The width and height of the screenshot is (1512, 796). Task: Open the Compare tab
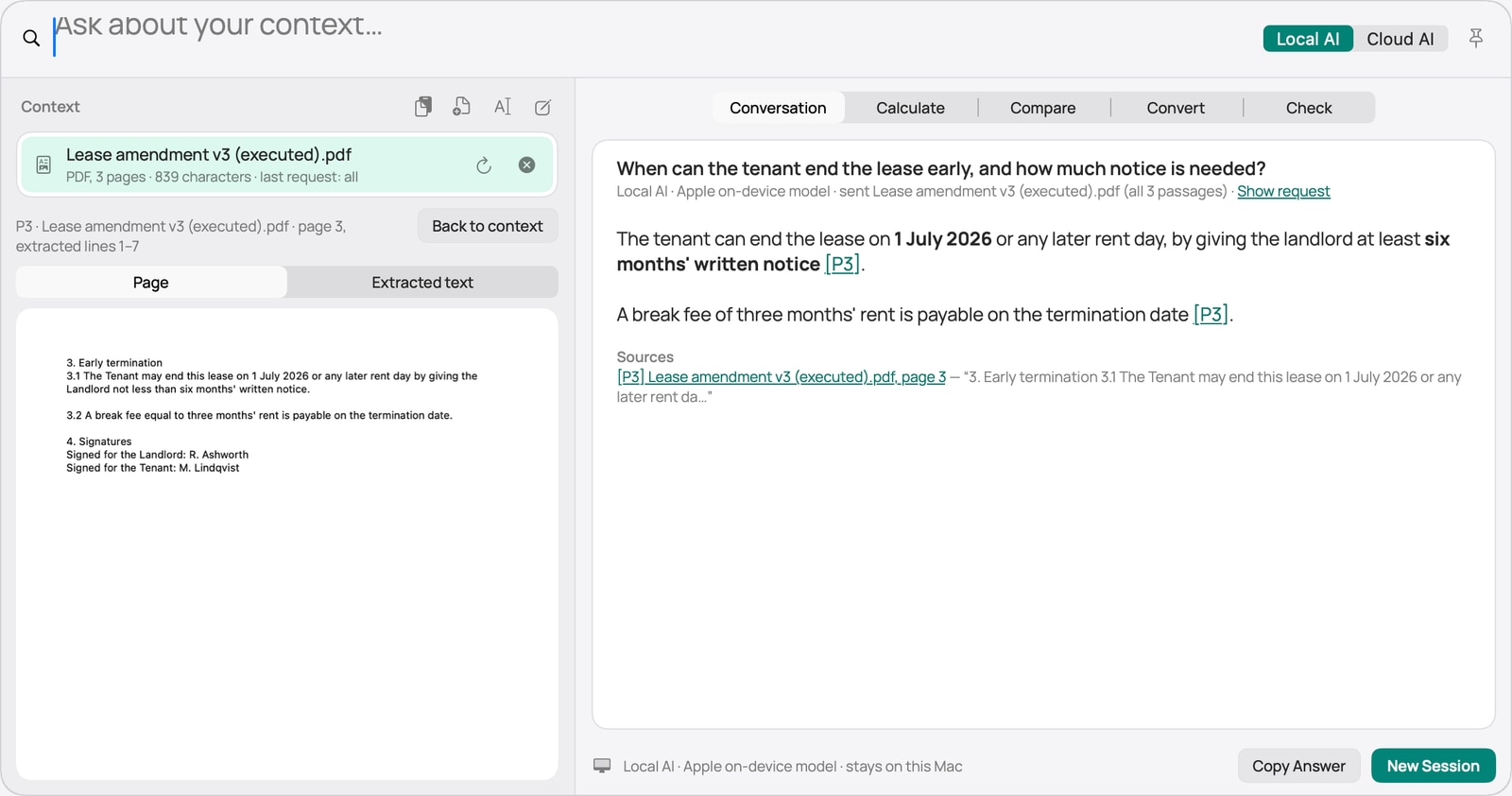(x=1043, y=108)
